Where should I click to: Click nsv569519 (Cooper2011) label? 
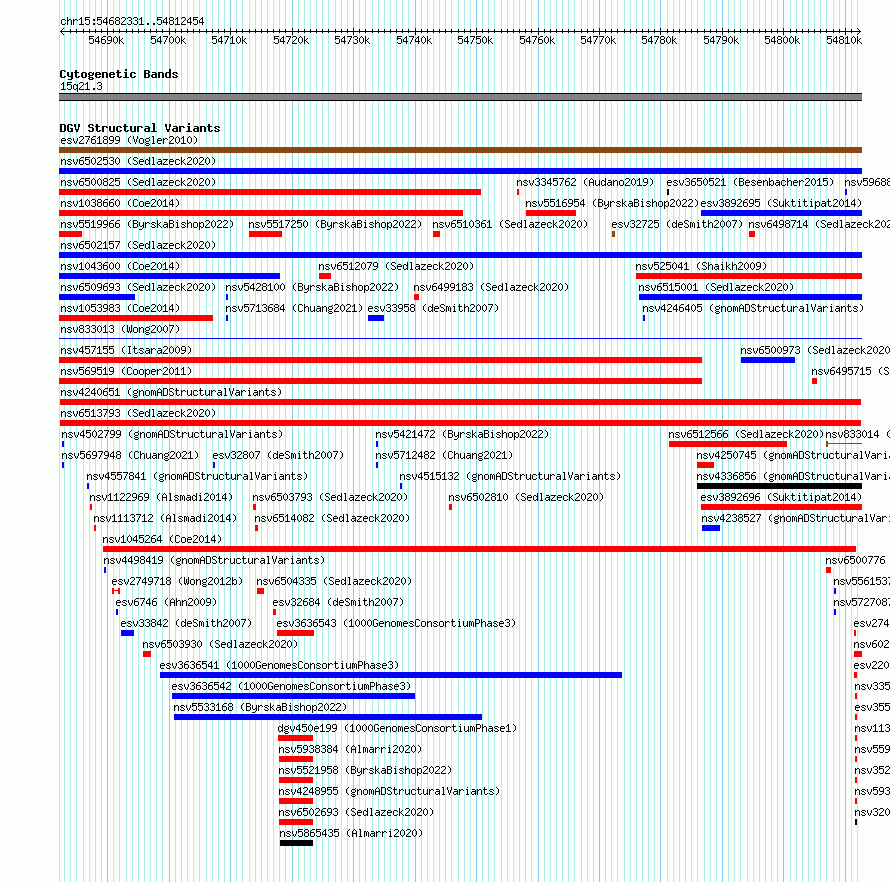coord(126,371)
